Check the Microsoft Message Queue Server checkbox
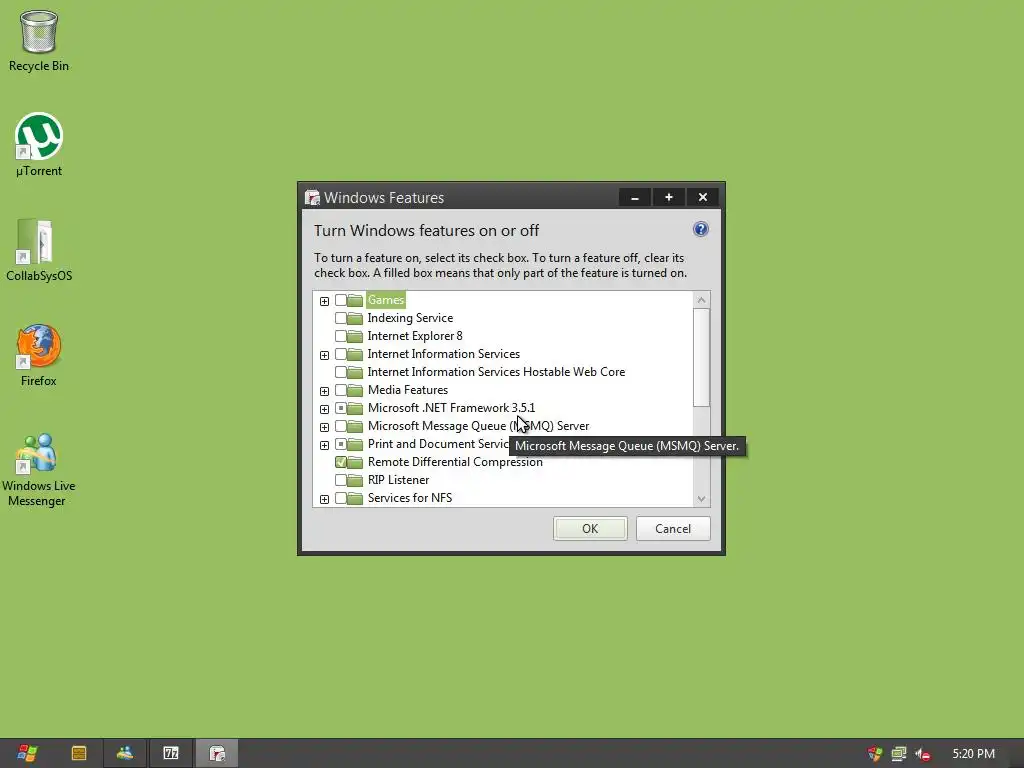Viewport: 1024px width, 768px height. point(340,426)
